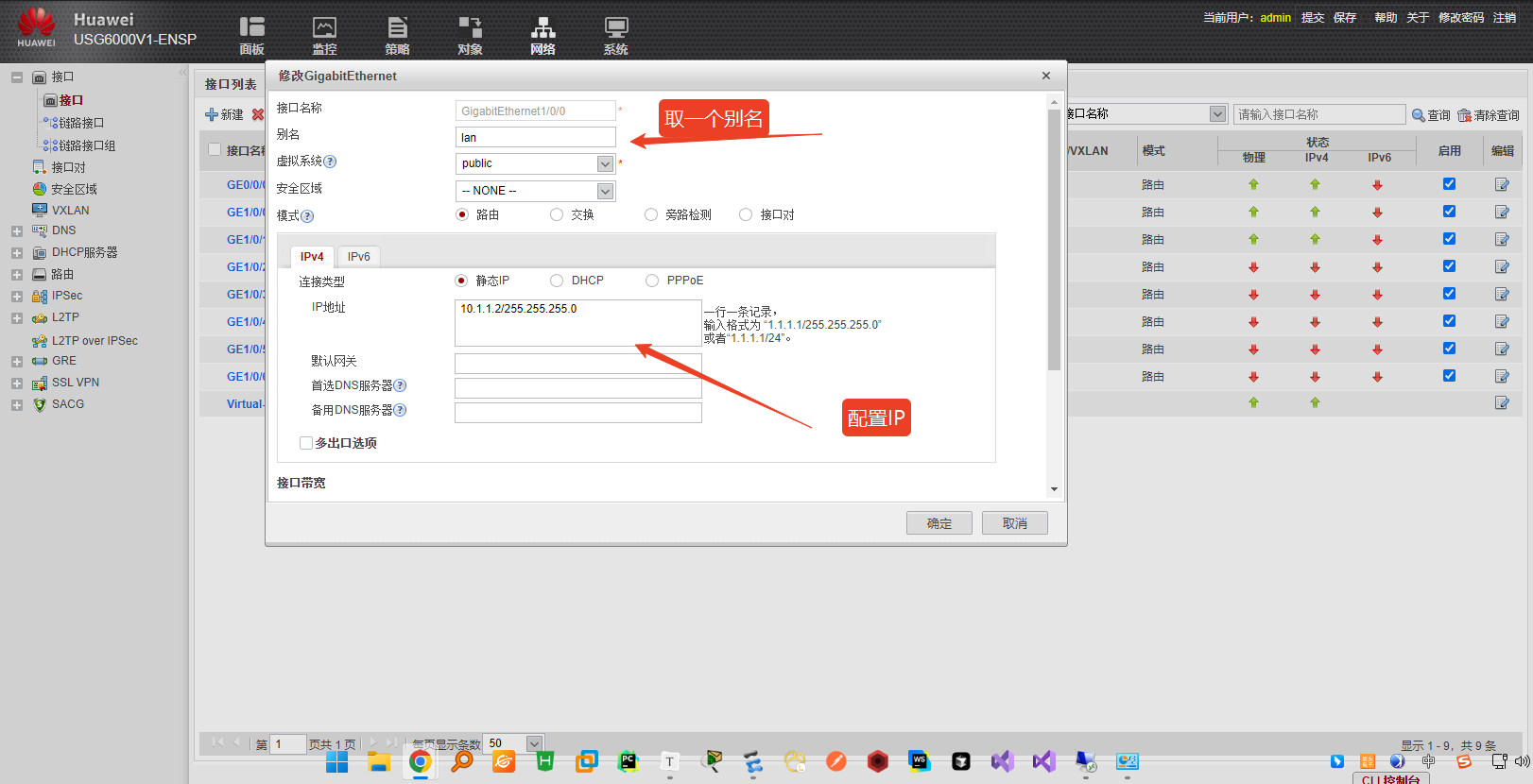The width and height of the screenshot is (1533, 784).
Task: Click the 模式 help icon
Action: (x=307, y=216)
